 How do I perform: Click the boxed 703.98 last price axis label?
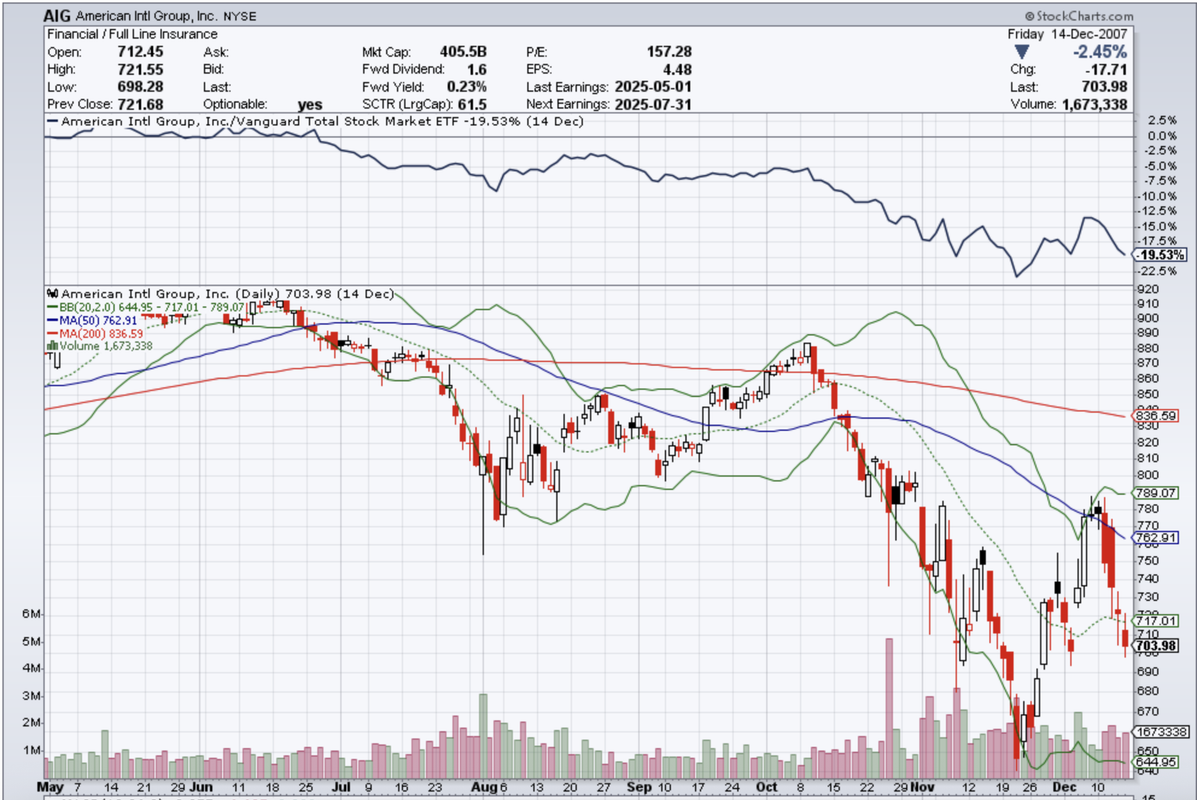[1156, 646]
